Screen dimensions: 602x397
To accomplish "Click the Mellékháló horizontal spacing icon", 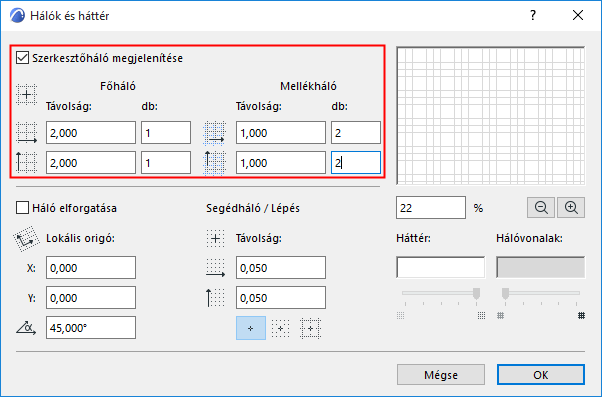I will 214,133.
